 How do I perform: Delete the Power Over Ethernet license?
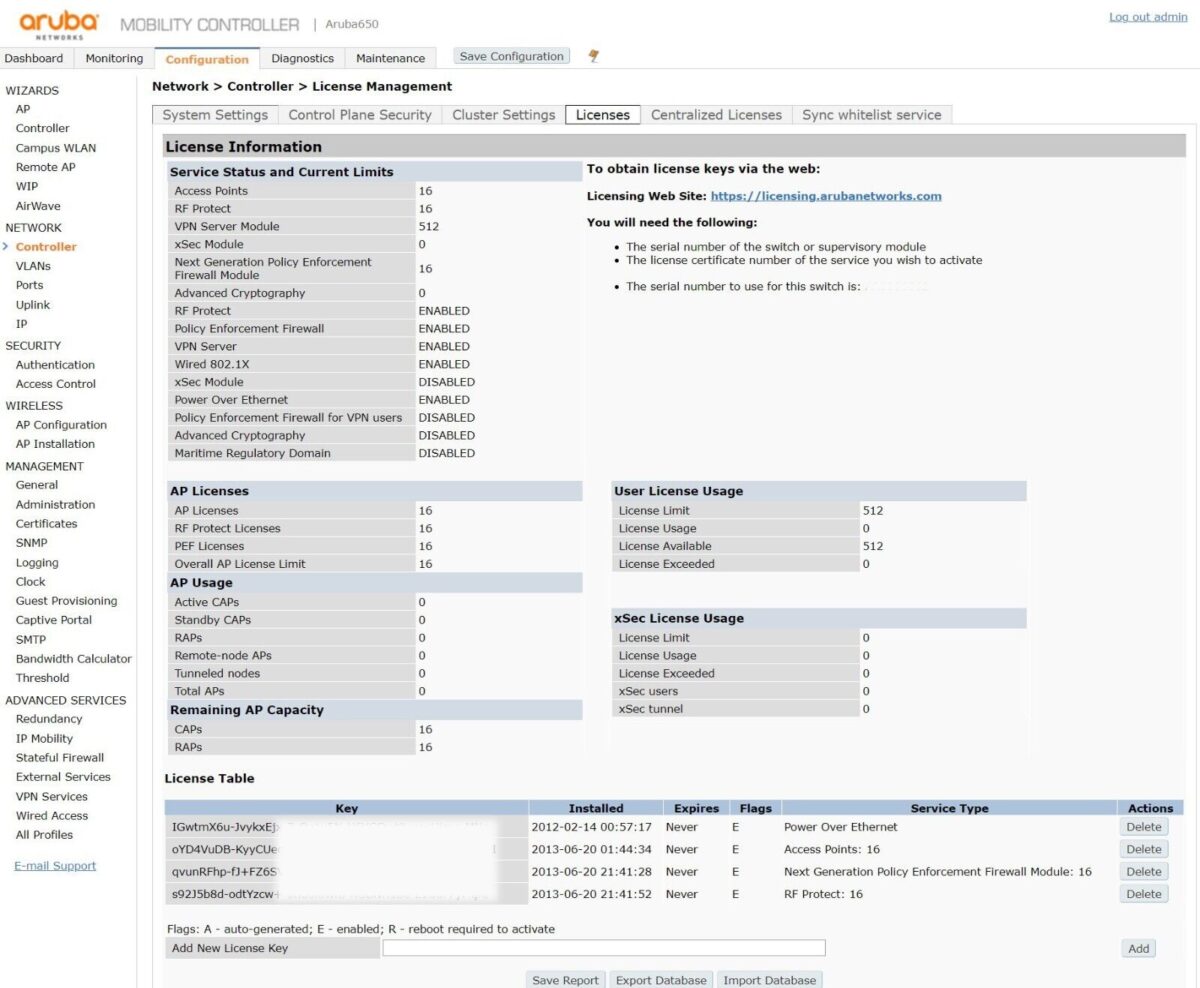1143,827
